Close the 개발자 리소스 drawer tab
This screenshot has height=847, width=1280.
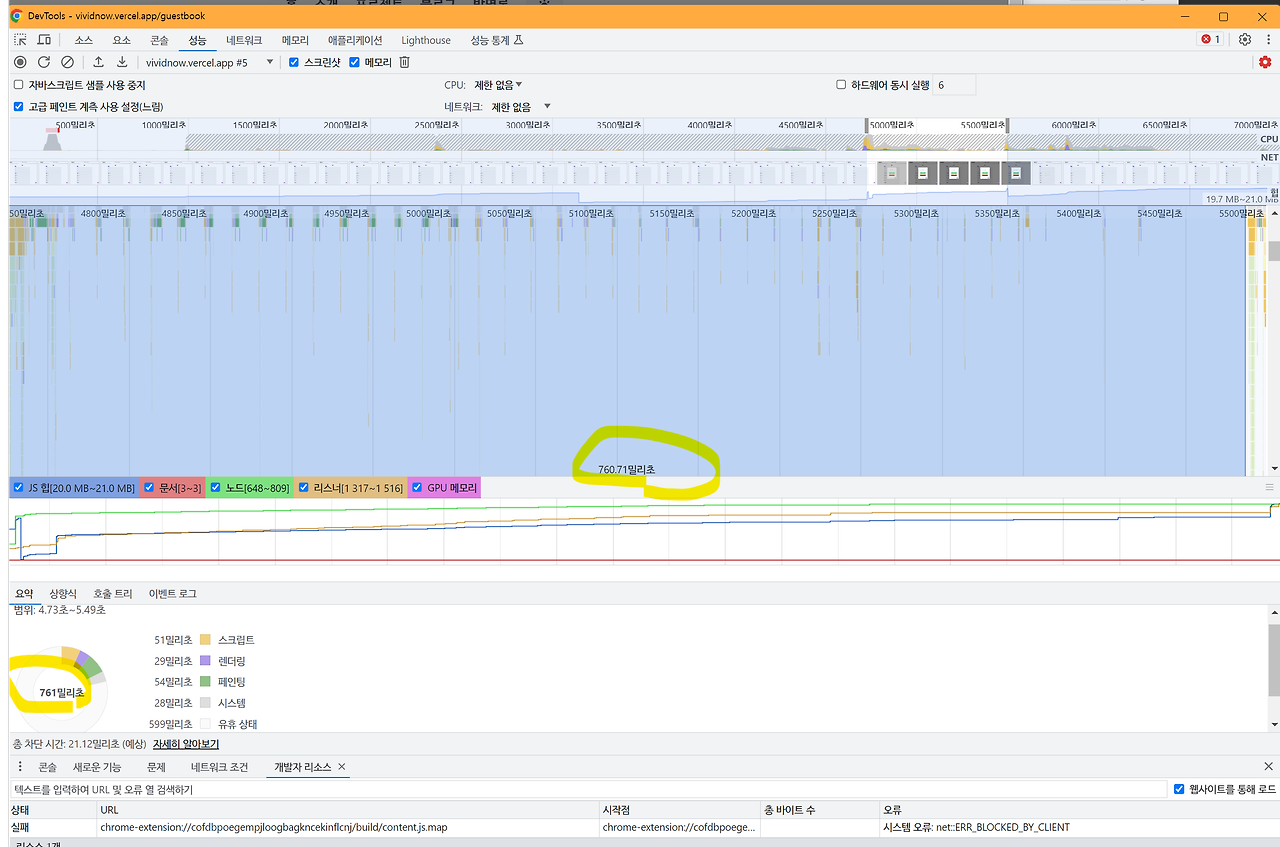click(342, 767)
